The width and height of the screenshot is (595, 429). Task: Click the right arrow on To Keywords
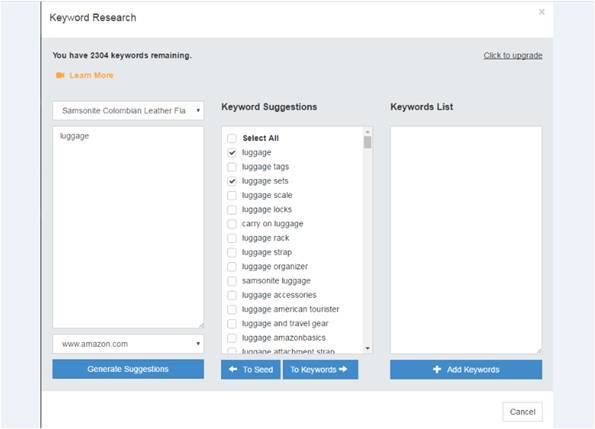click(x=343, y=369)
